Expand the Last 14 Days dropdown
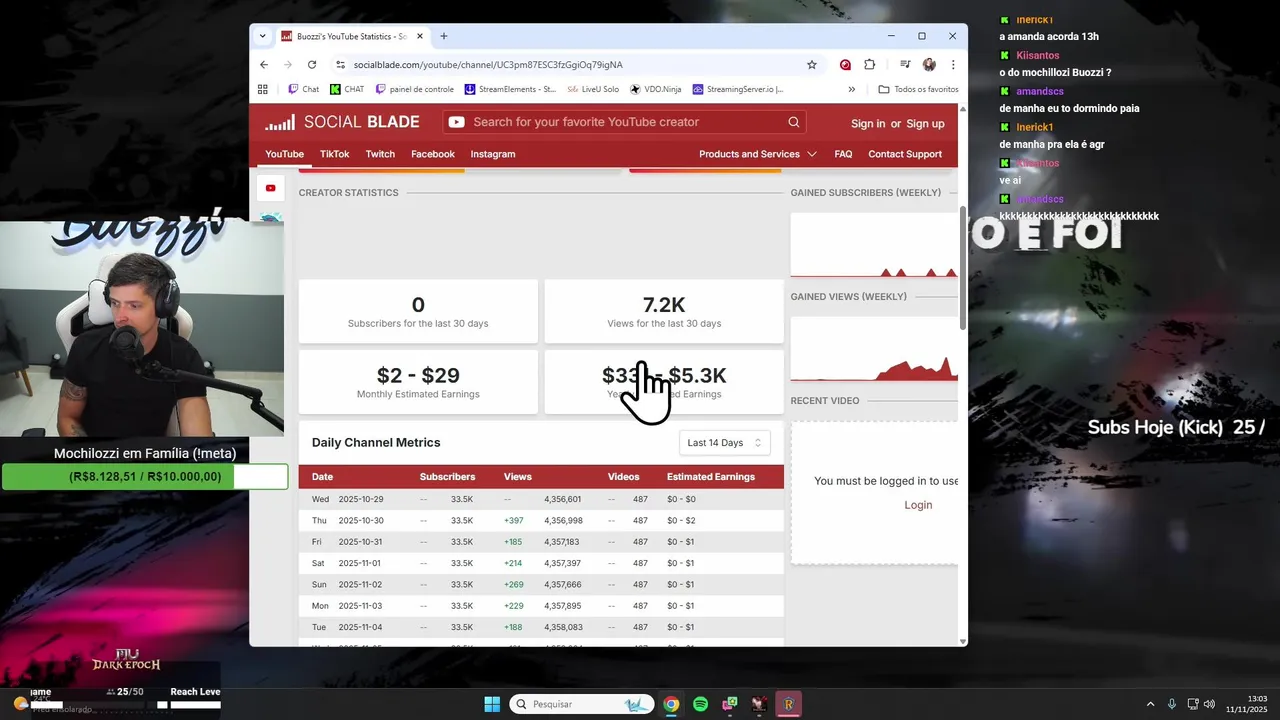Image resolution: width=1280 pixels, height=720 pixels. (x=725, y=443)
